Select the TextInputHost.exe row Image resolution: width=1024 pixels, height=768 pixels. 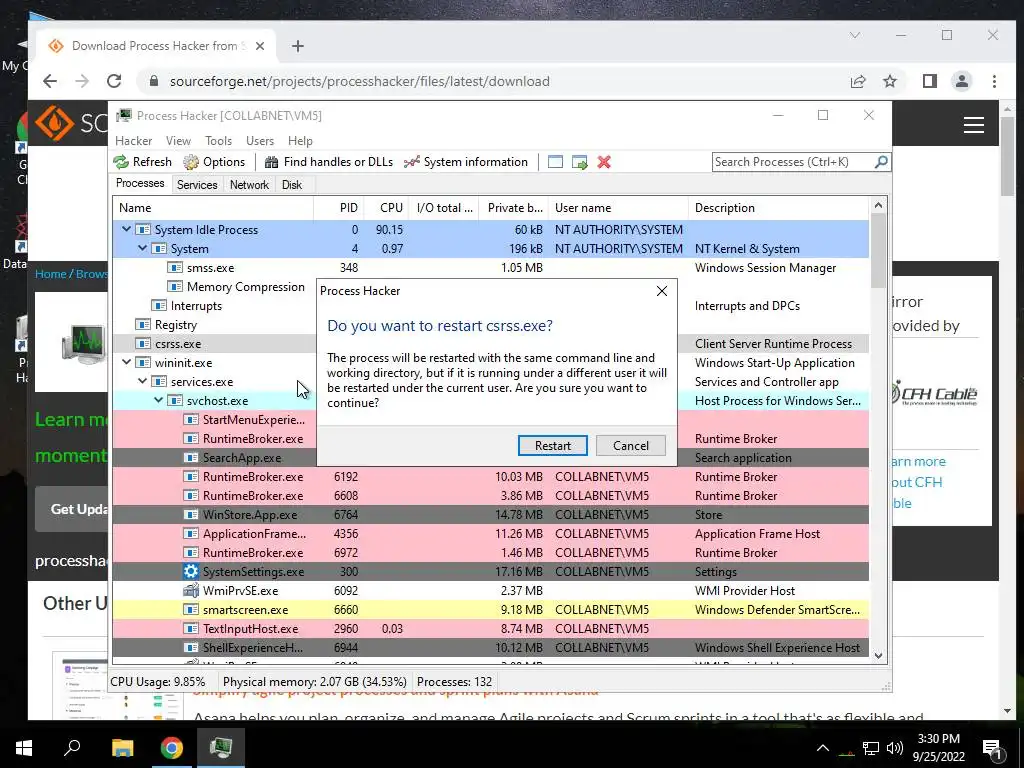[491, 628]
